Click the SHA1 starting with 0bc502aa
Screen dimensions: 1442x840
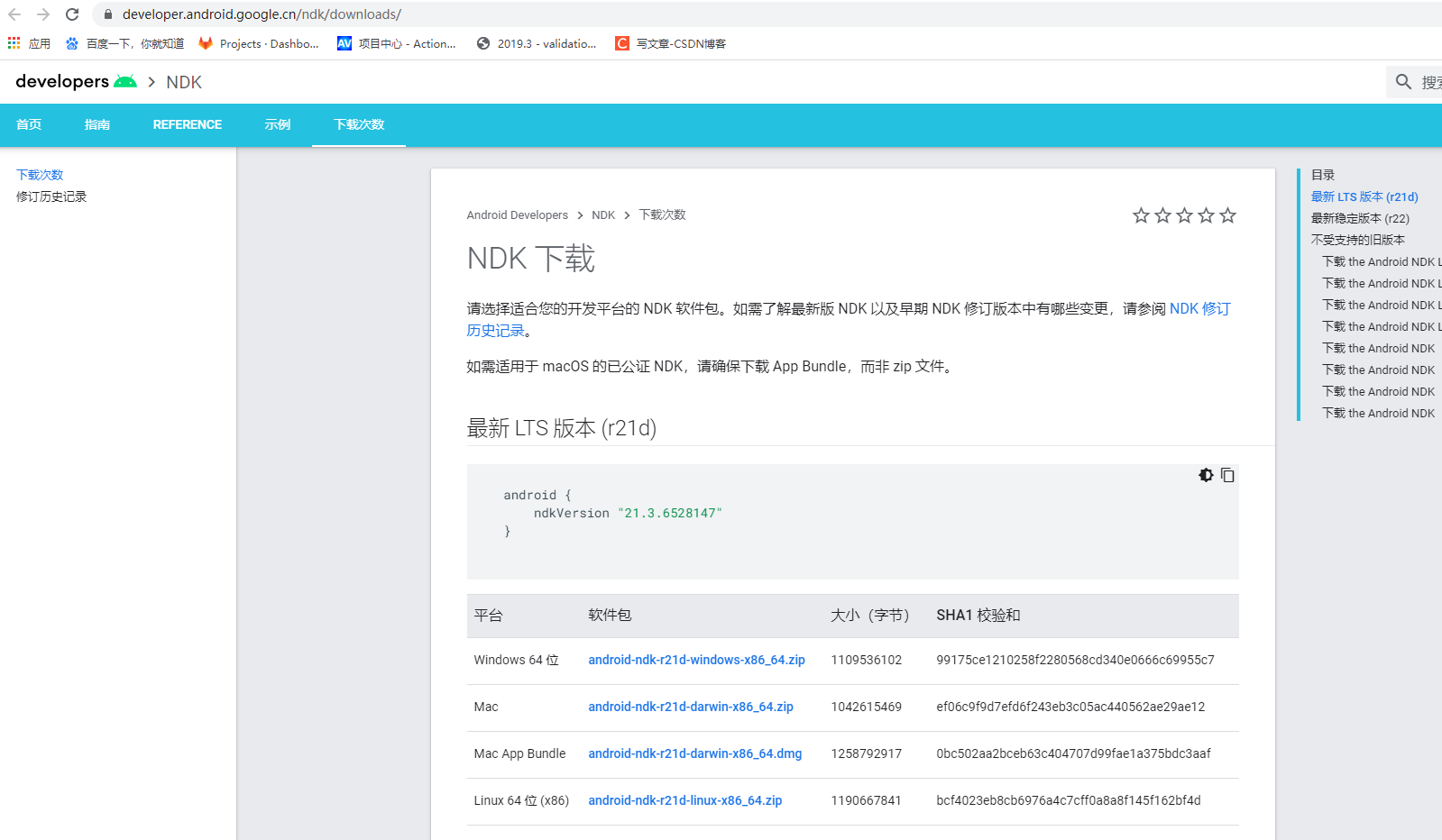(x=1073, y=754)
